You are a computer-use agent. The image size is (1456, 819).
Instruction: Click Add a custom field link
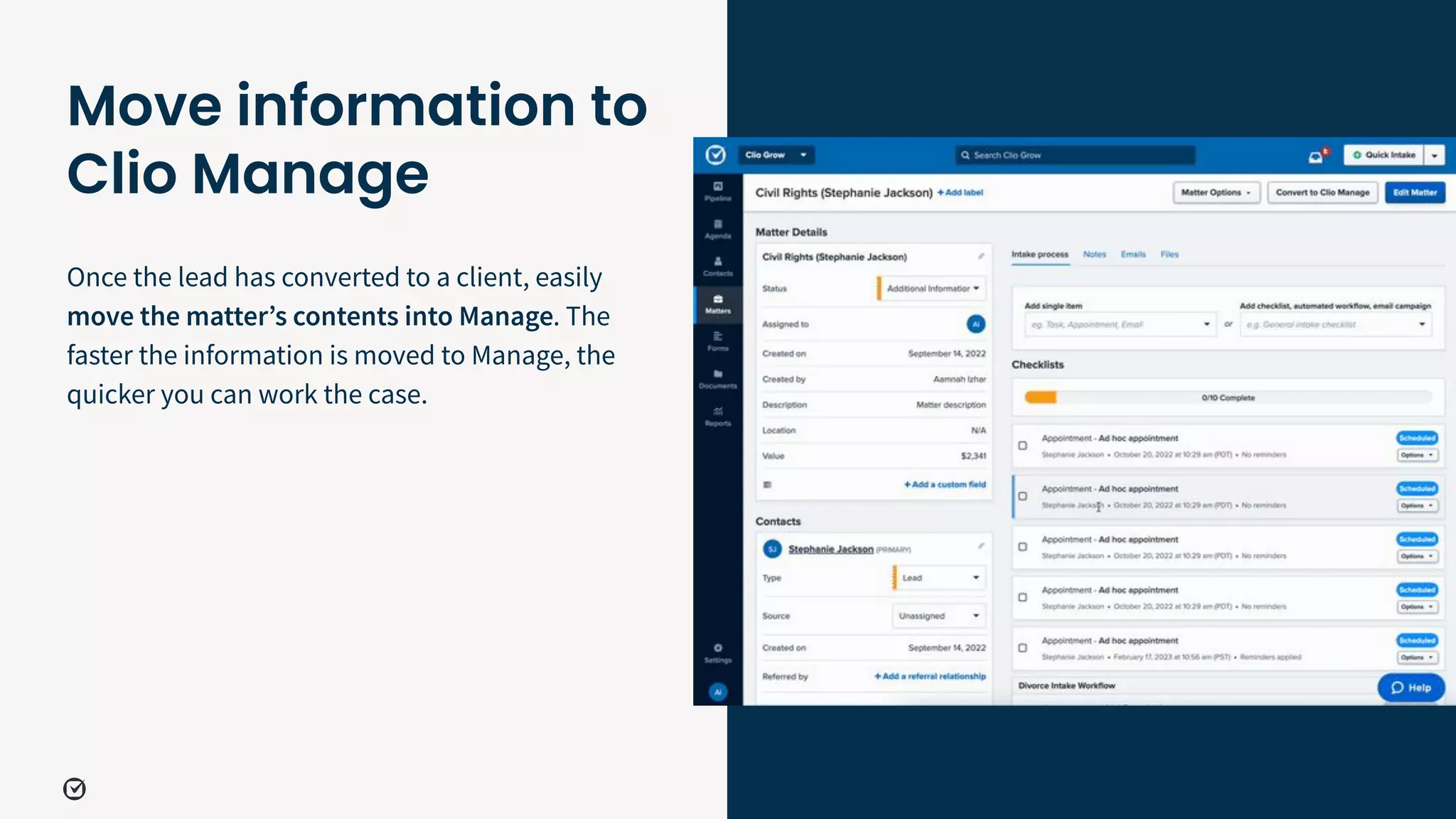tap(945, 485)
